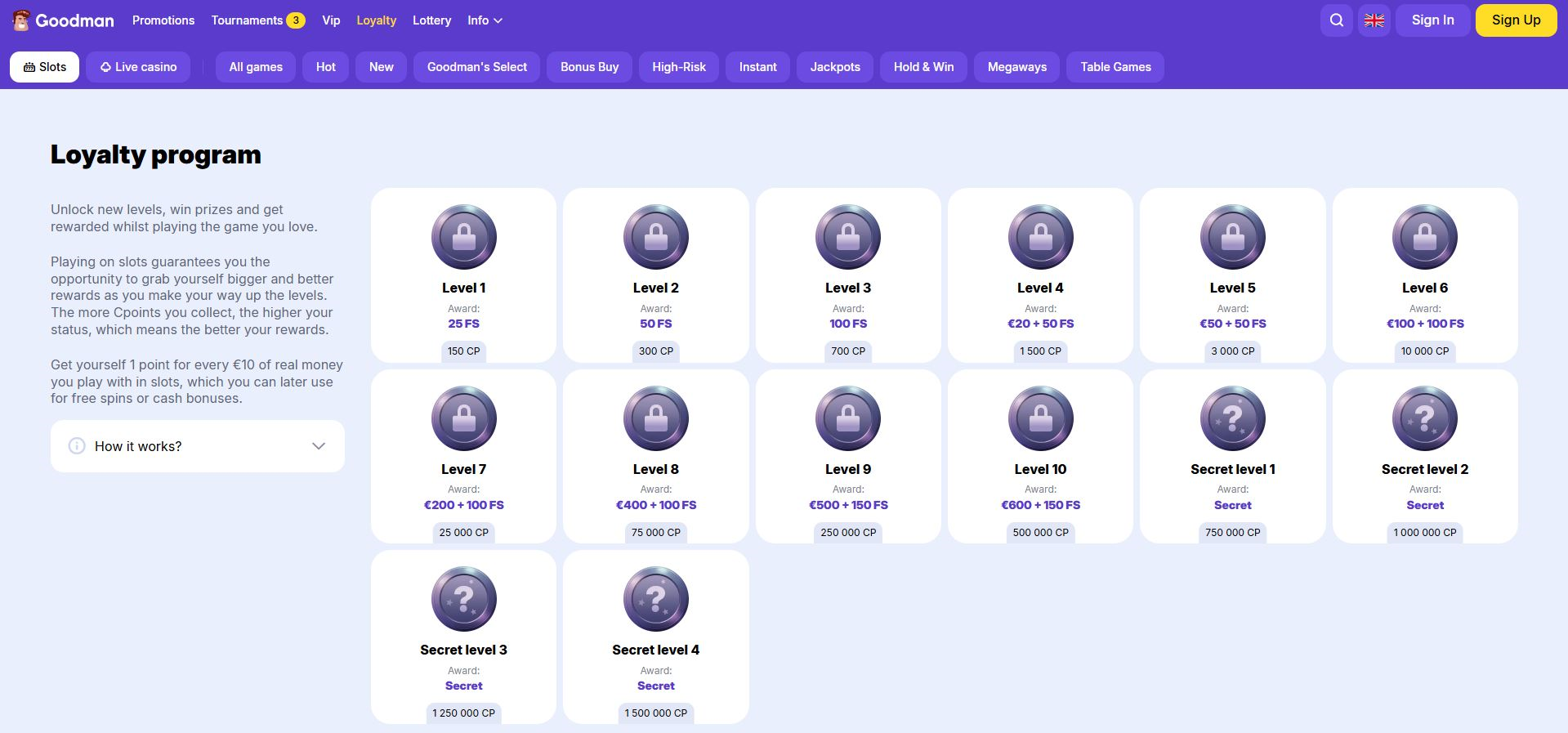The width and height of the screenshot is (1568, 733).
Task: Switch to Slots category toggle
Action: coord(45,67)
